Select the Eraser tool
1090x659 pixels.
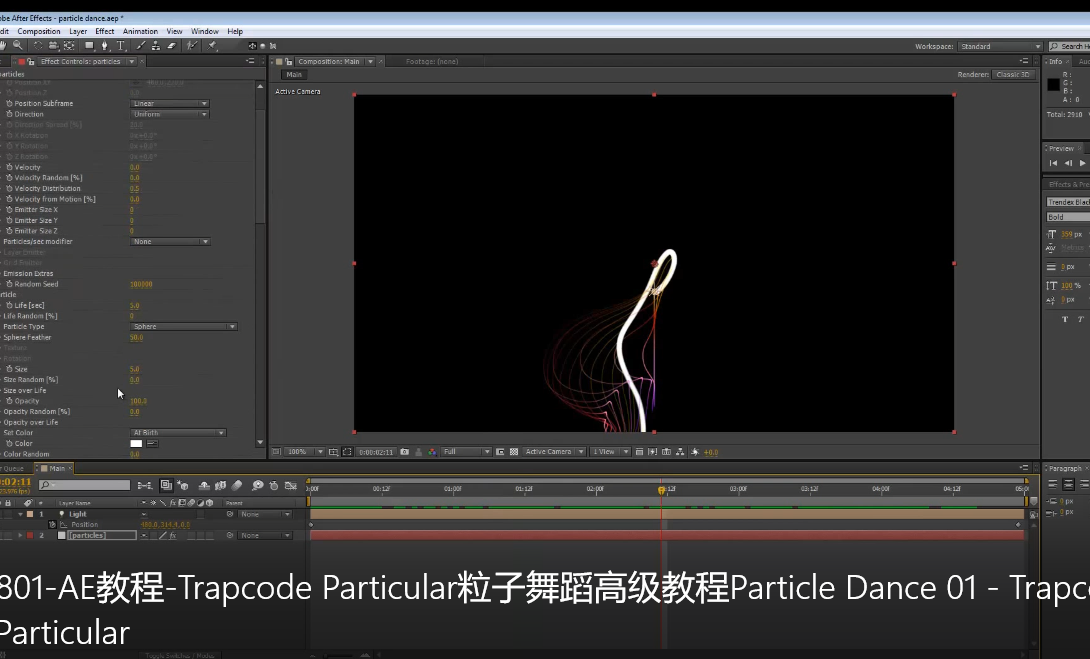(x=171, y=46)
